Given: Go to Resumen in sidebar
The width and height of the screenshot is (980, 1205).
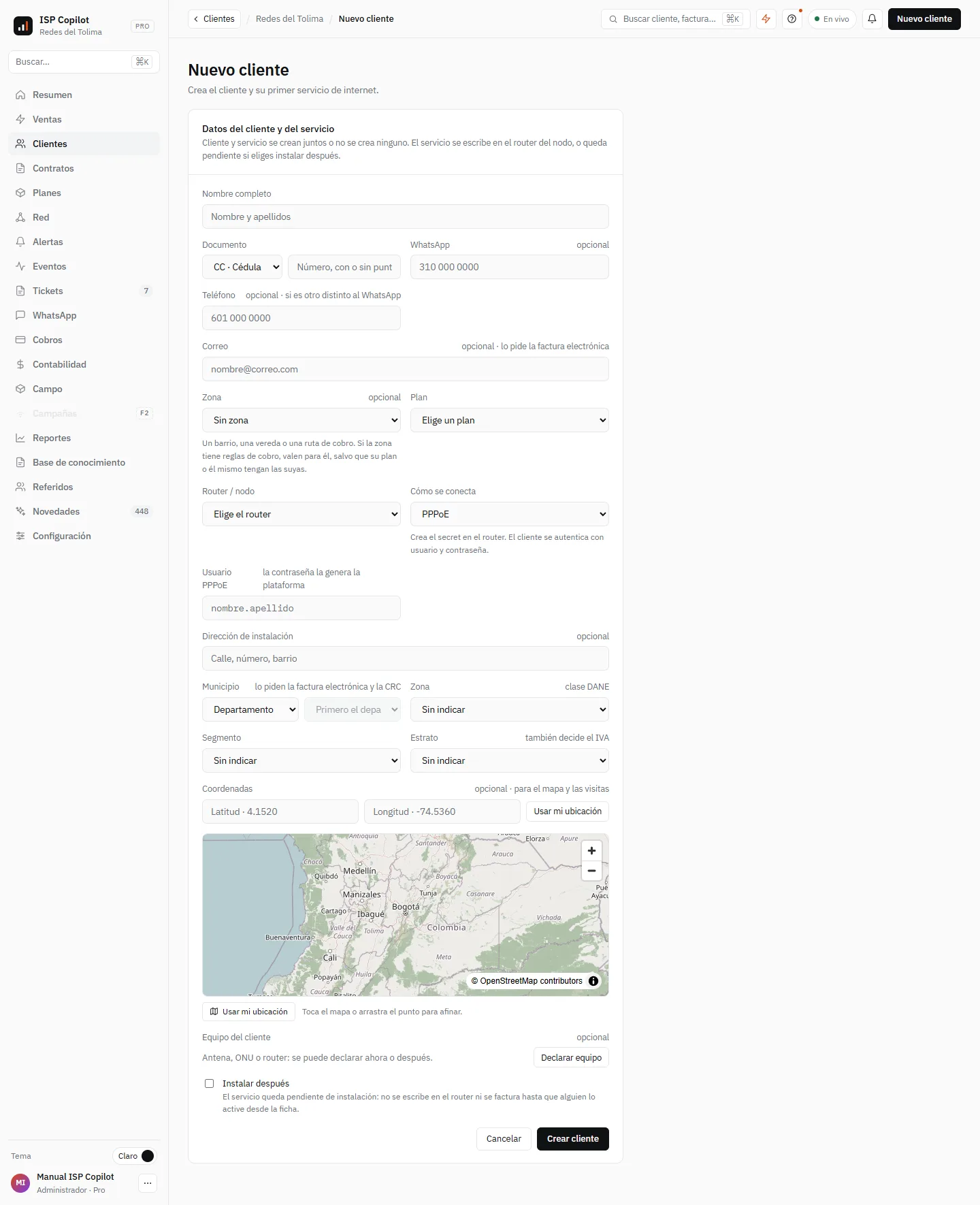Looking at the screenshot, I should tap(84, 95).
